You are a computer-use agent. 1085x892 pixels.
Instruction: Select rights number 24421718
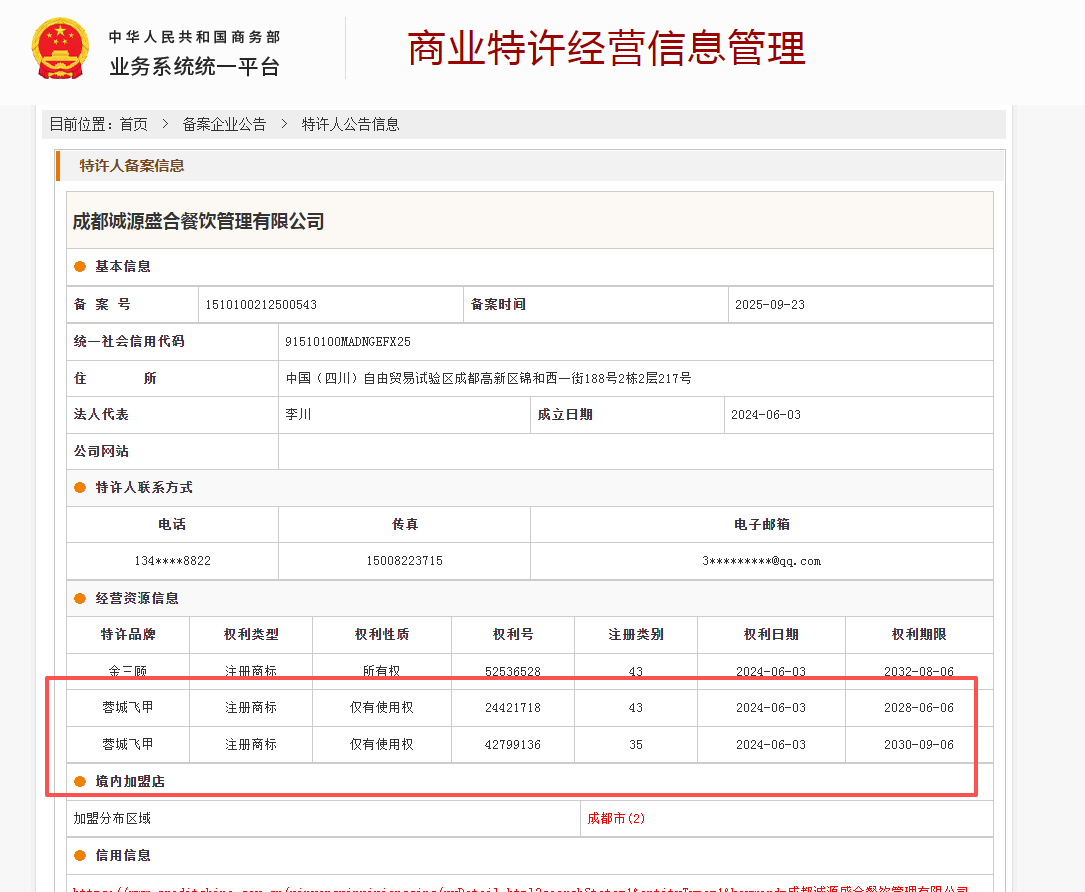(x=513, y=708)
